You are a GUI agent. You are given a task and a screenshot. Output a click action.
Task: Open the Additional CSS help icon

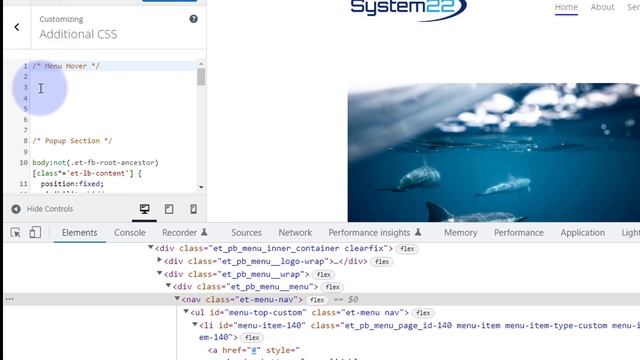point(193,19)
